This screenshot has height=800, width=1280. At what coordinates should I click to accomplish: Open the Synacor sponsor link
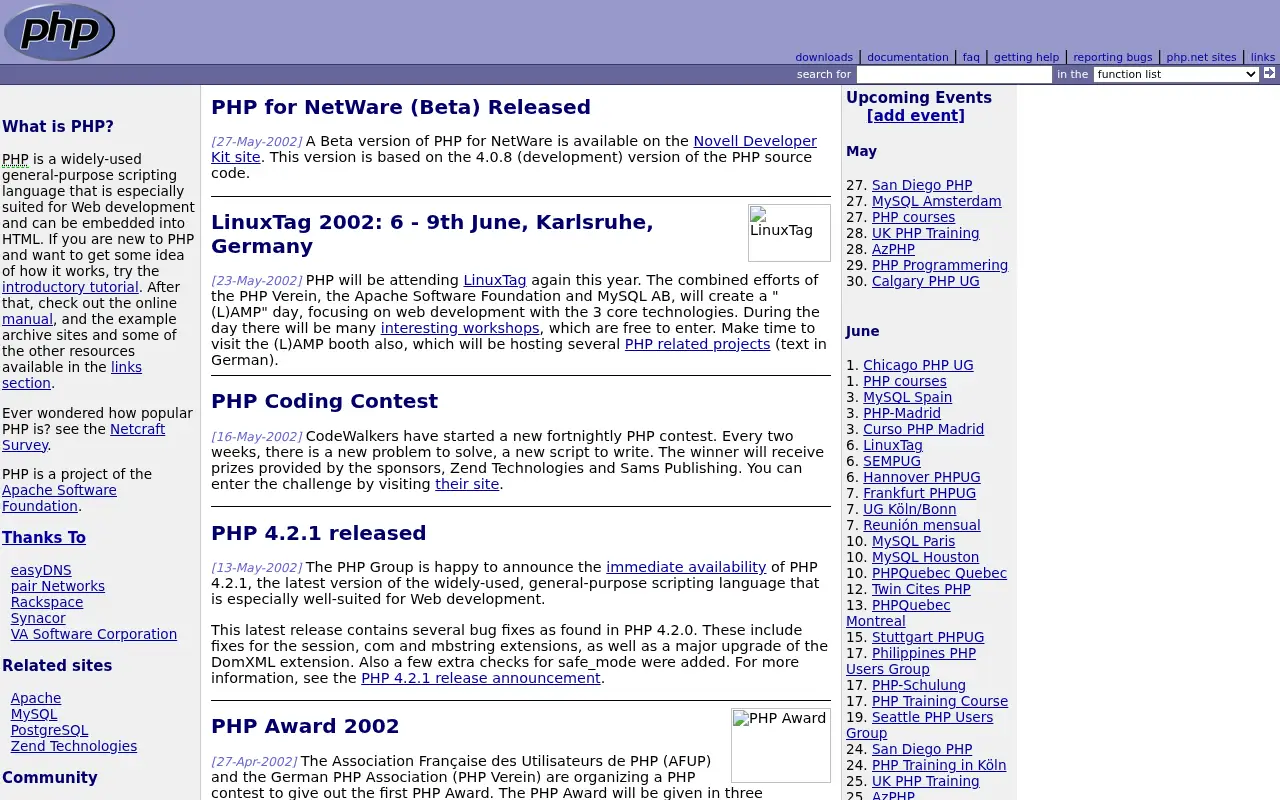tap(38, 618)
